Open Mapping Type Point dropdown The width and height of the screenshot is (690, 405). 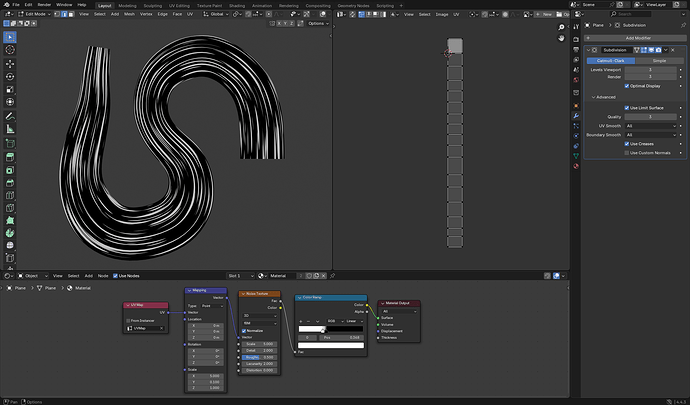click(212, 306)
